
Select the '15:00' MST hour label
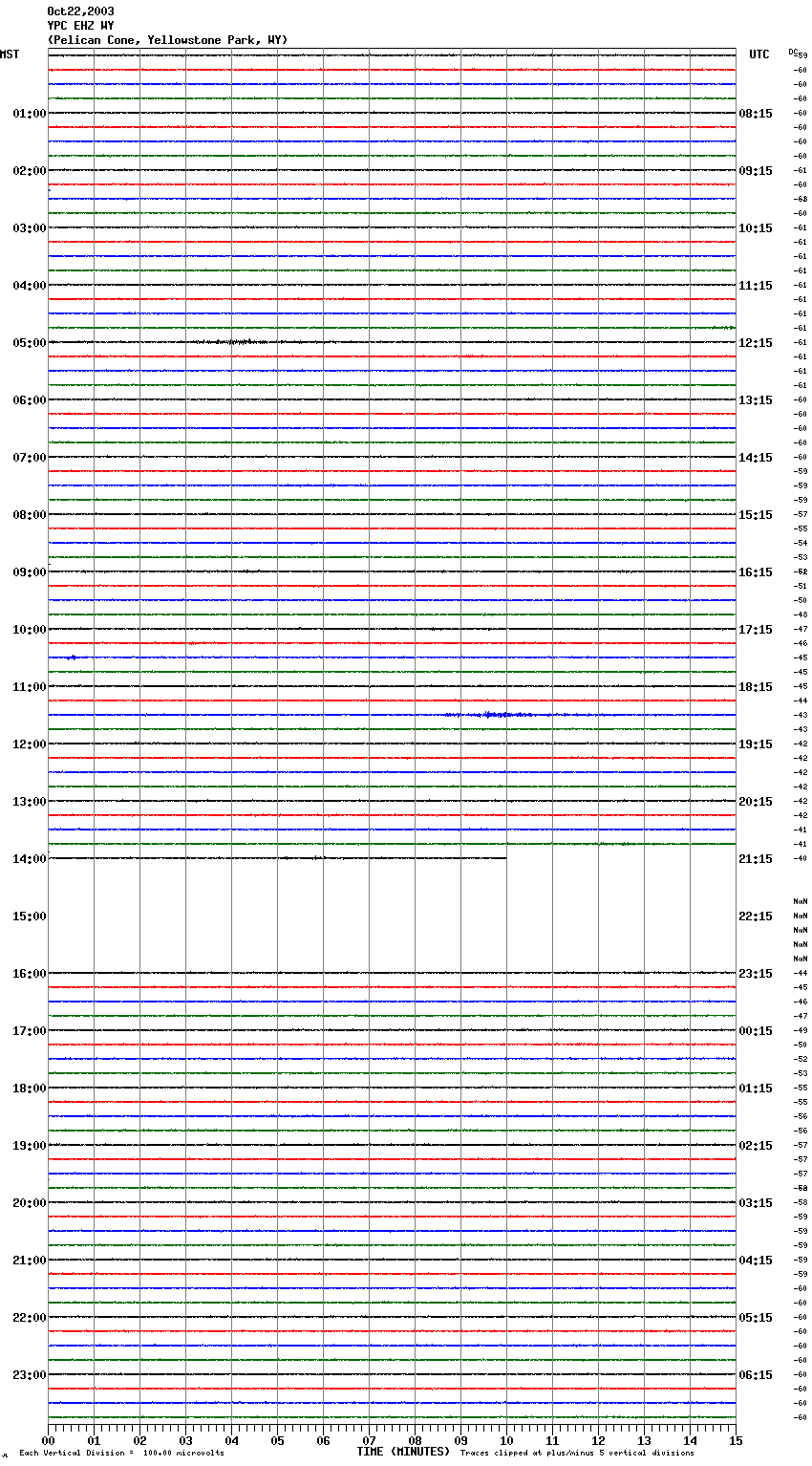pos(30,916)
